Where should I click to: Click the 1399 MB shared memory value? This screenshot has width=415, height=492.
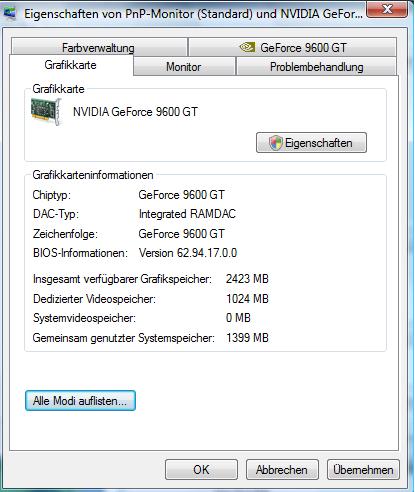coord(247,338)
